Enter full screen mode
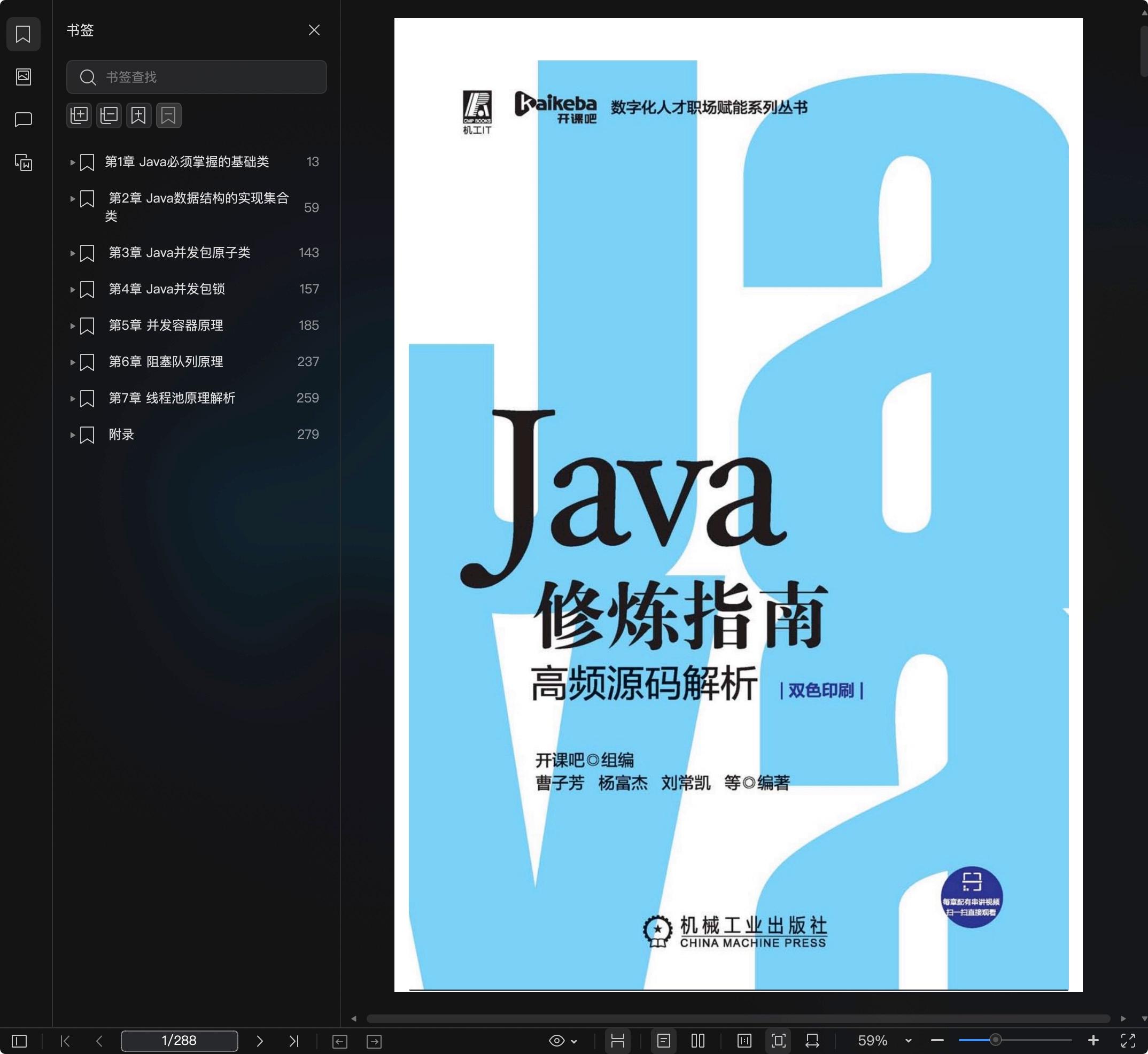This screenshot has height=1054, width=1148. (x=1128, y=1041)
